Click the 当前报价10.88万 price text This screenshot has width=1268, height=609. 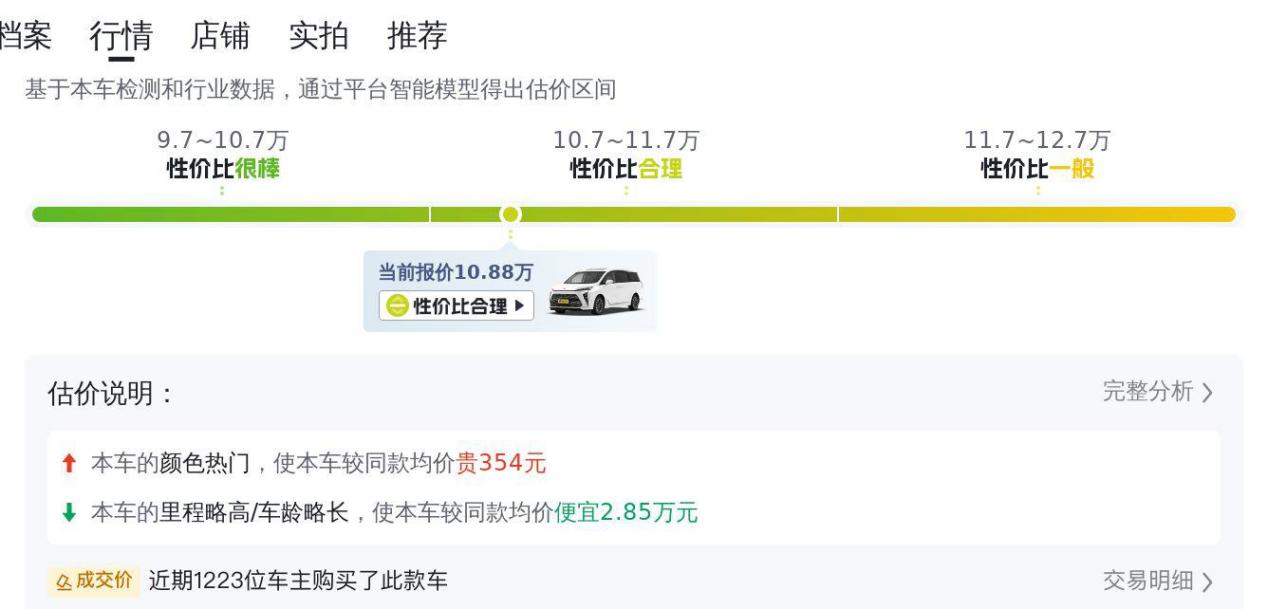(455, 273)
